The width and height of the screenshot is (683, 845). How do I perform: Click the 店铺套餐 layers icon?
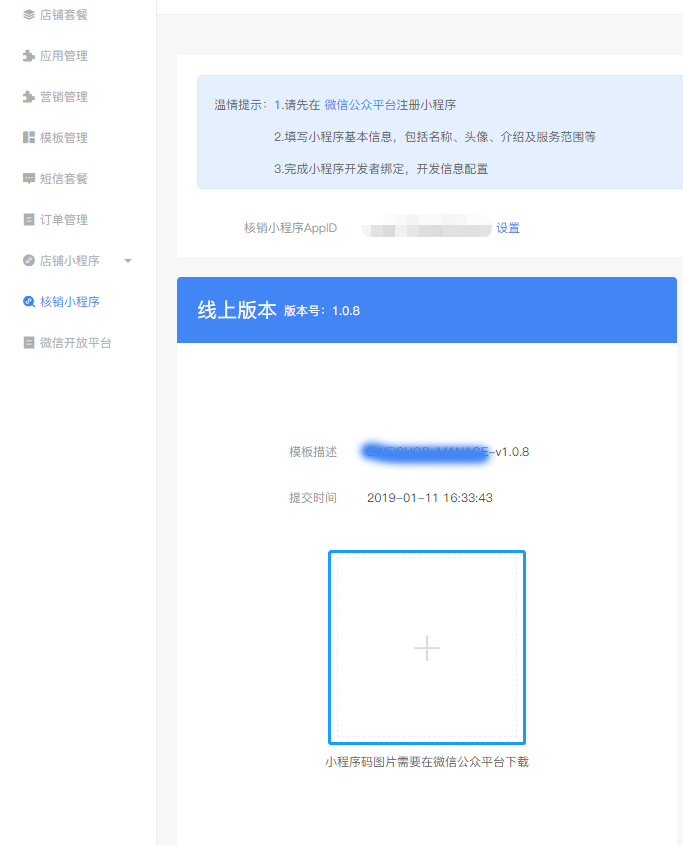coord(29,15)
